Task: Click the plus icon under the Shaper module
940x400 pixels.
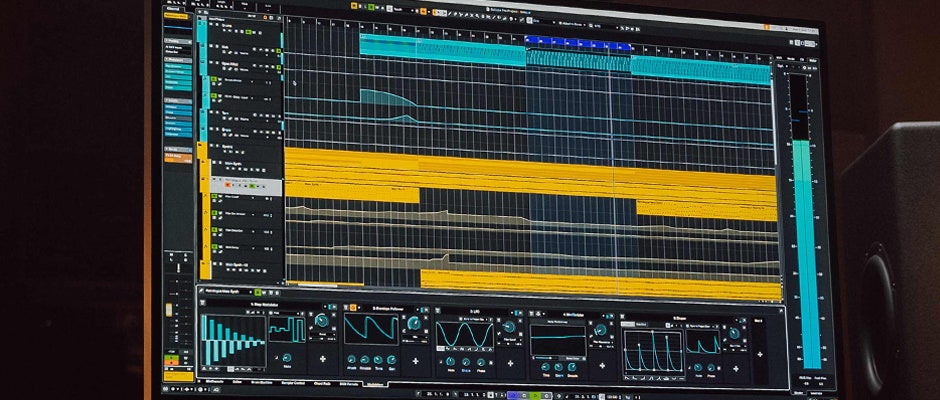Action: (759, 355)
